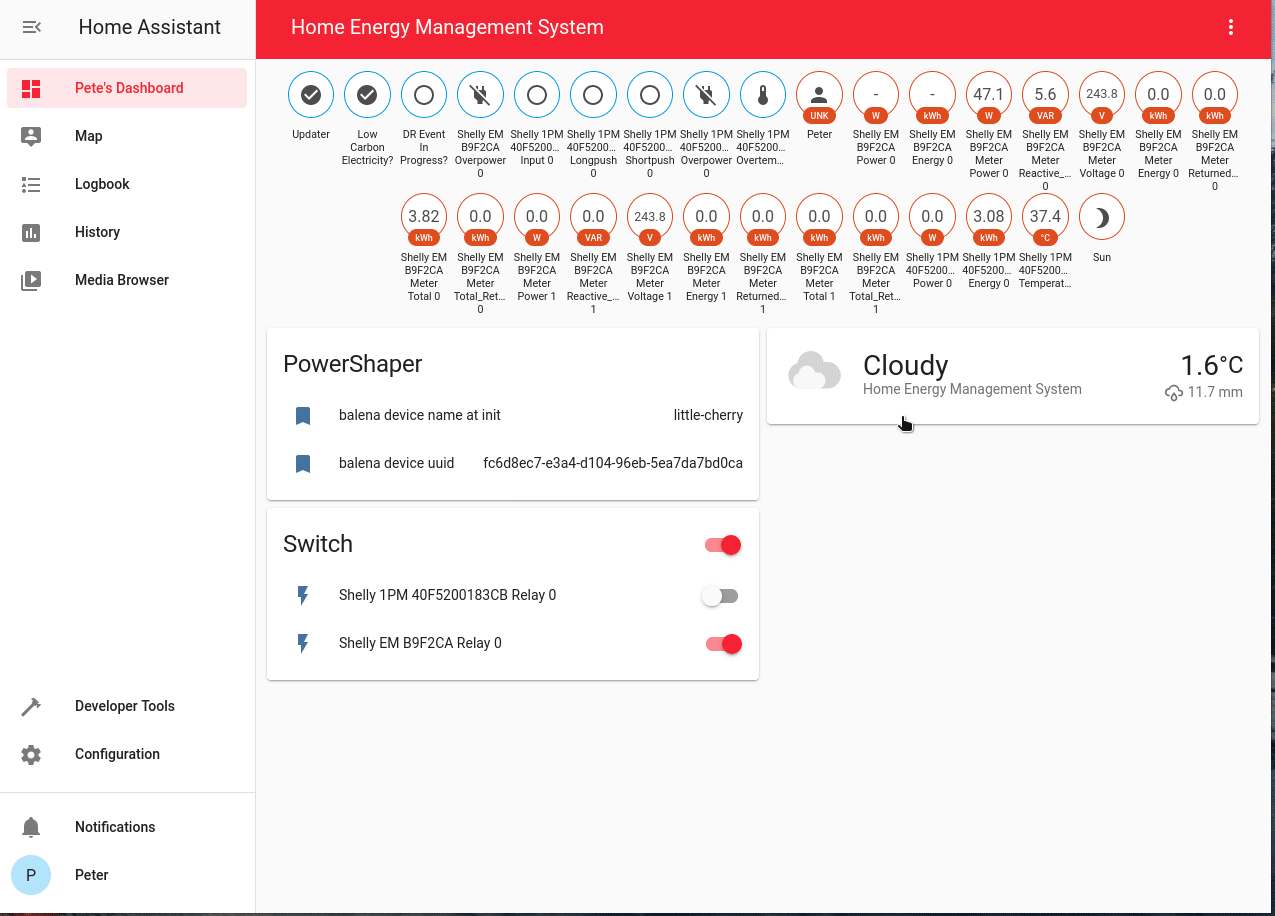Open the Sun moon badge

point(1102,218)
